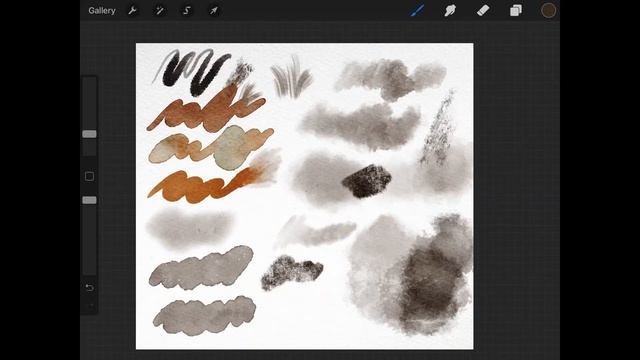The width and height of the screenshot is (640, 360).
Task: Tap the dimmed Redo arrow
Action: click(x=90, y=304)
